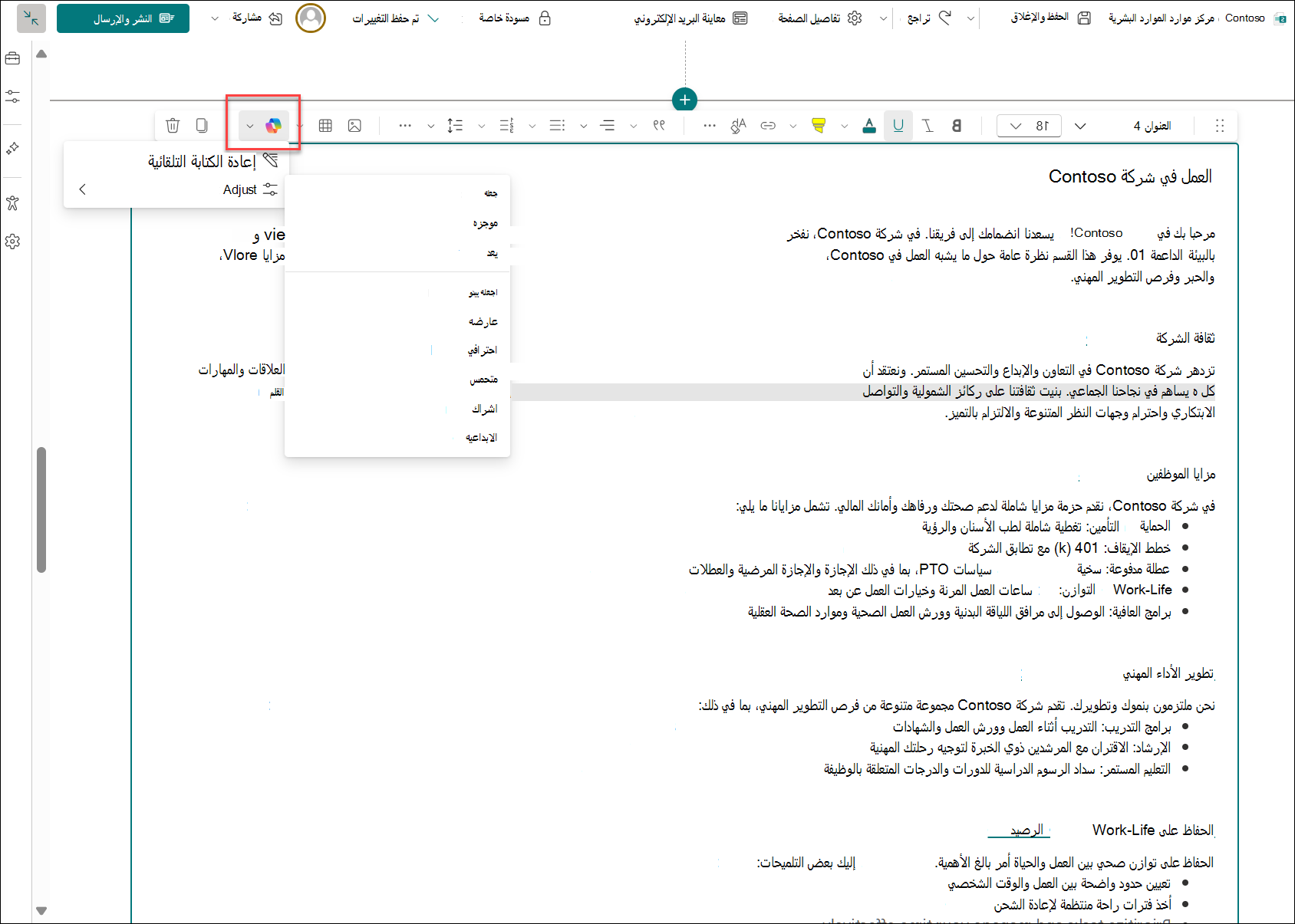Open the toolbox panel in the sidebar
The width and height of the screenshot is (1295, 924).
pos(12,58)
